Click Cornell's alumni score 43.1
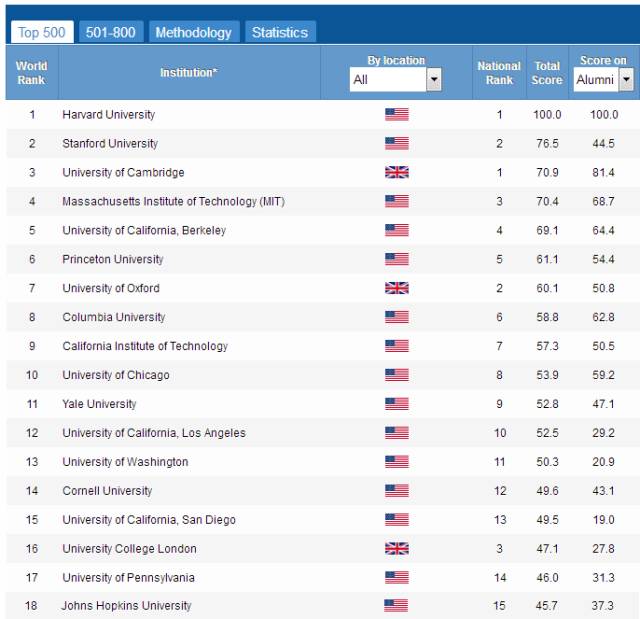Screen dimensions: 640x619 [603, 491]
